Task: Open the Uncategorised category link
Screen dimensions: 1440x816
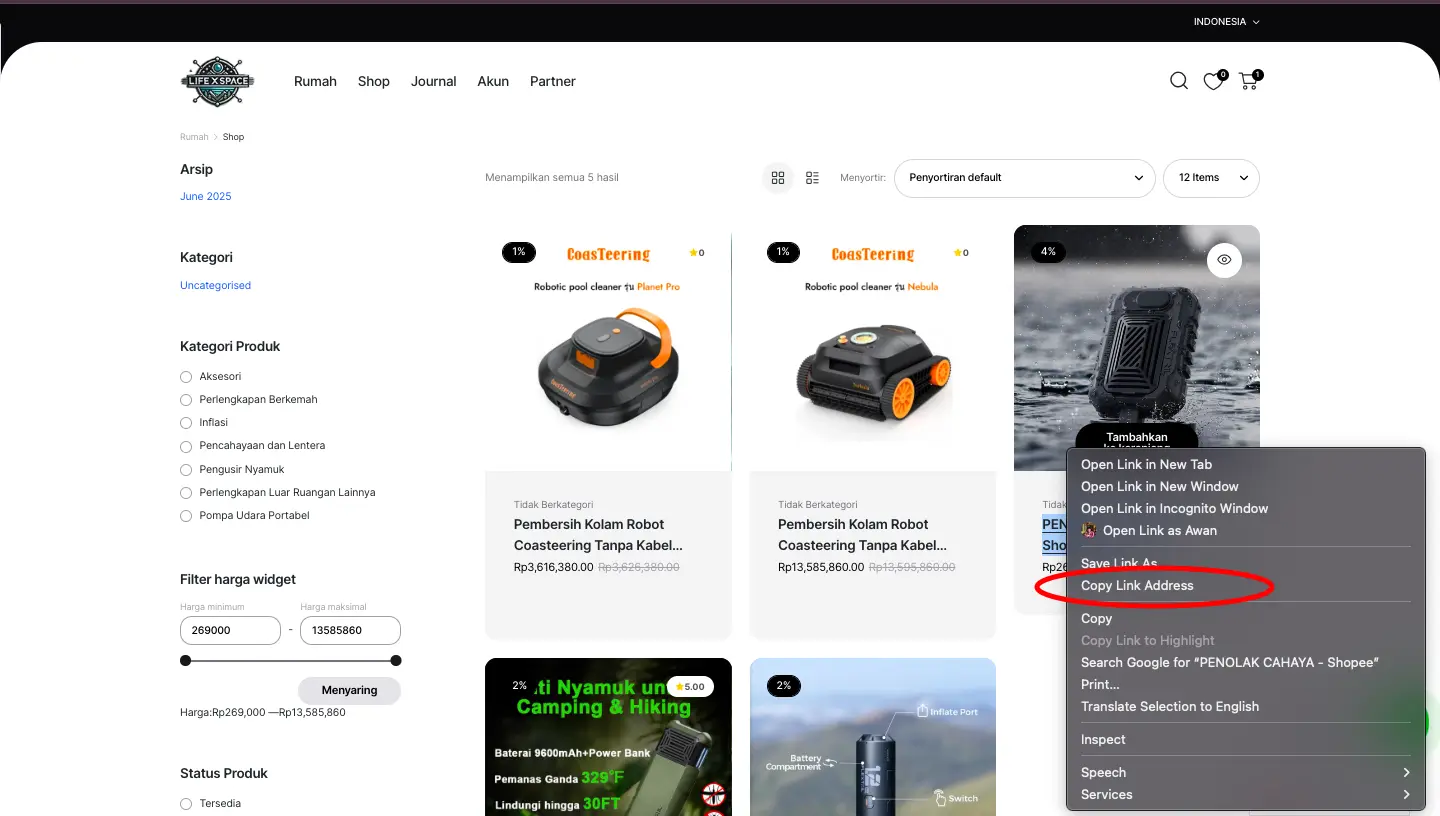Action: pyautogui.click(x=215, y=285)
